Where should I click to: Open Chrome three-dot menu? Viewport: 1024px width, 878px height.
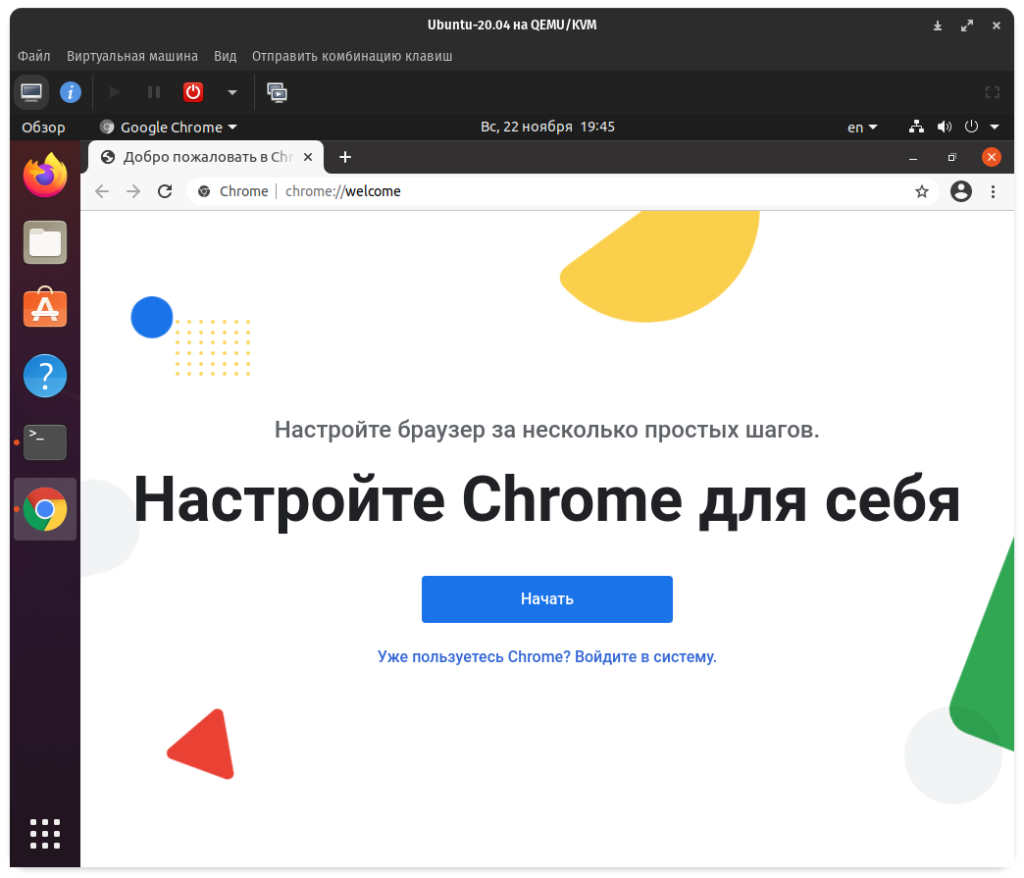tap(992, 191)
